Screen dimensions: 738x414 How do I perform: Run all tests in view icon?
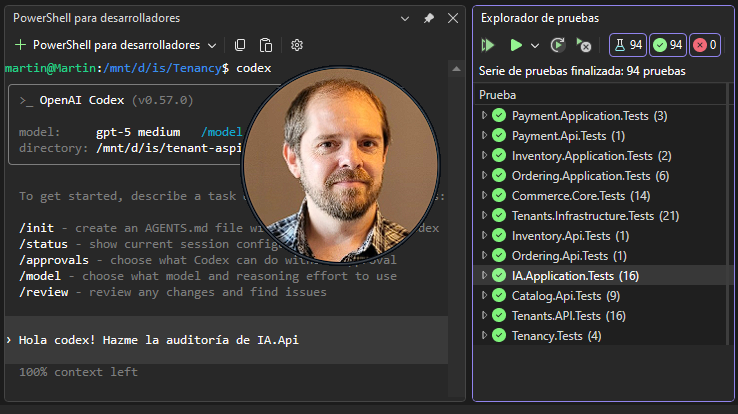(x=488, y=45)
